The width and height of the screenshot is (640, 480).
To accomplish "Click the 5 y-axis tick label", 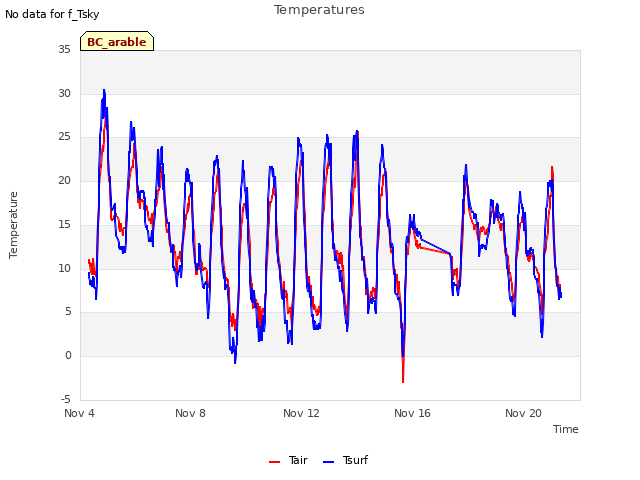I will click(x=68, y=312).
